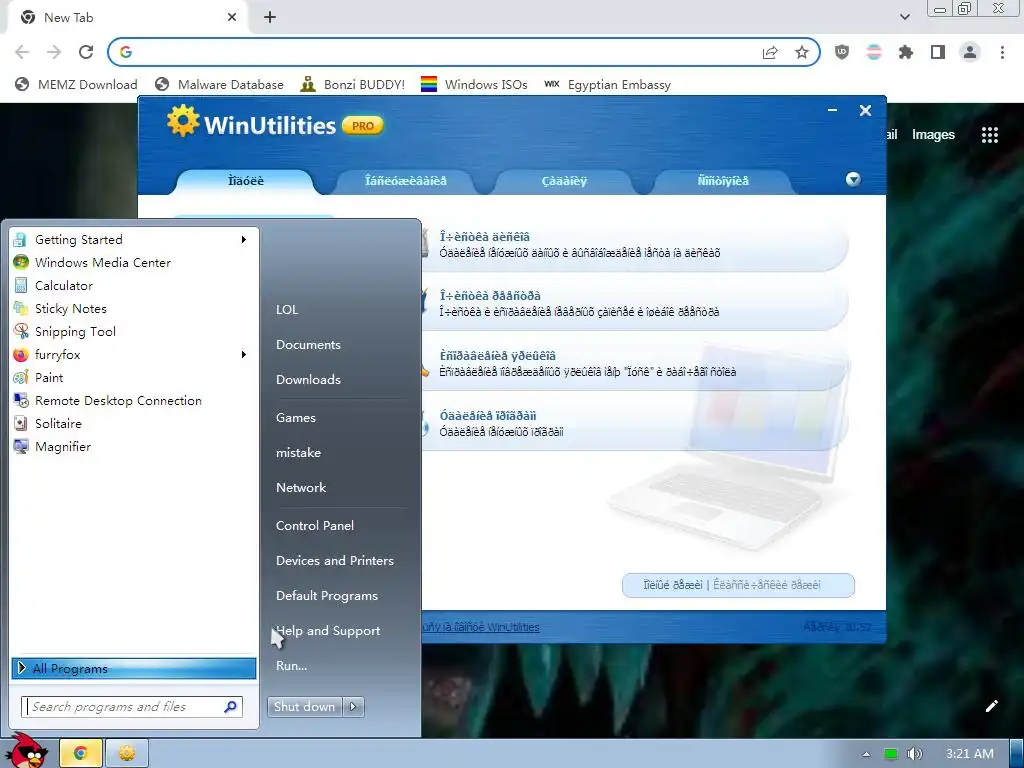Open Shut down options arrow
This screenshot has height=768, width=1024.
pyautogui.click(x=353, y=707)
